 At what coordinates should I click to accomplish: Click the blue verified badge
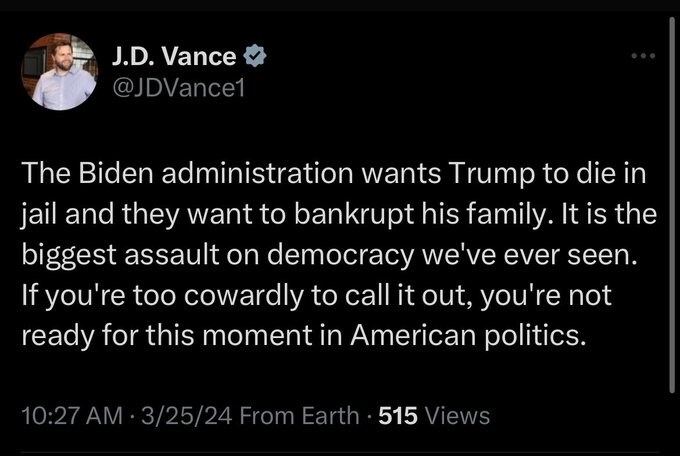pyautogui.click(x=254, y=56)
